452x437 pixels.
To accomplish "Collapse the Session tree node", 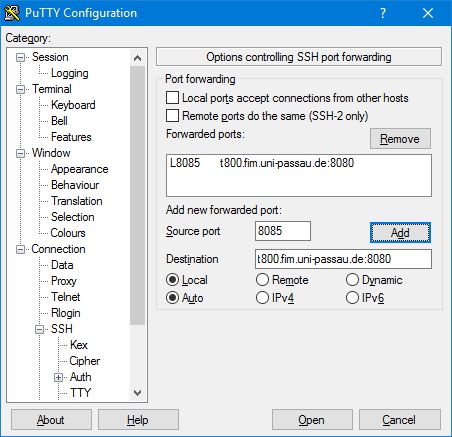I will click(21, 57).
